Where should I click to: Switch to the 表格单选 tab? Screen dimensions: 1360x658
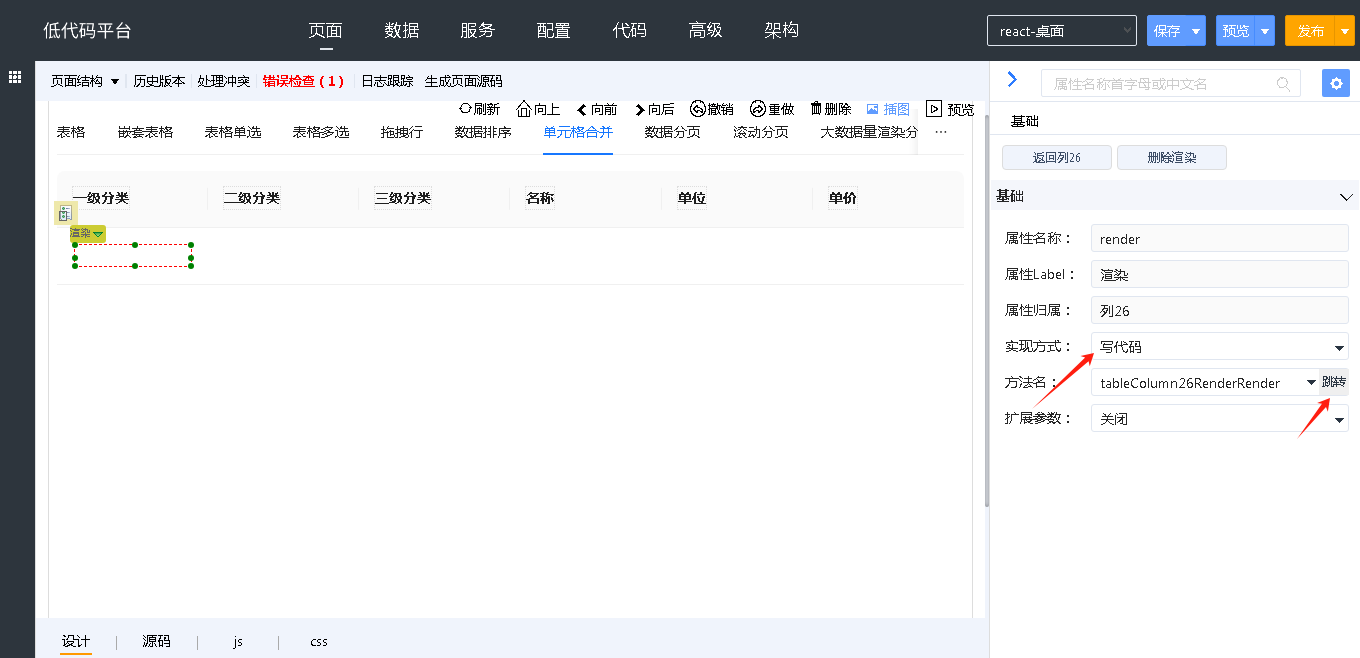pyautogui.click(x=233, y=132)
